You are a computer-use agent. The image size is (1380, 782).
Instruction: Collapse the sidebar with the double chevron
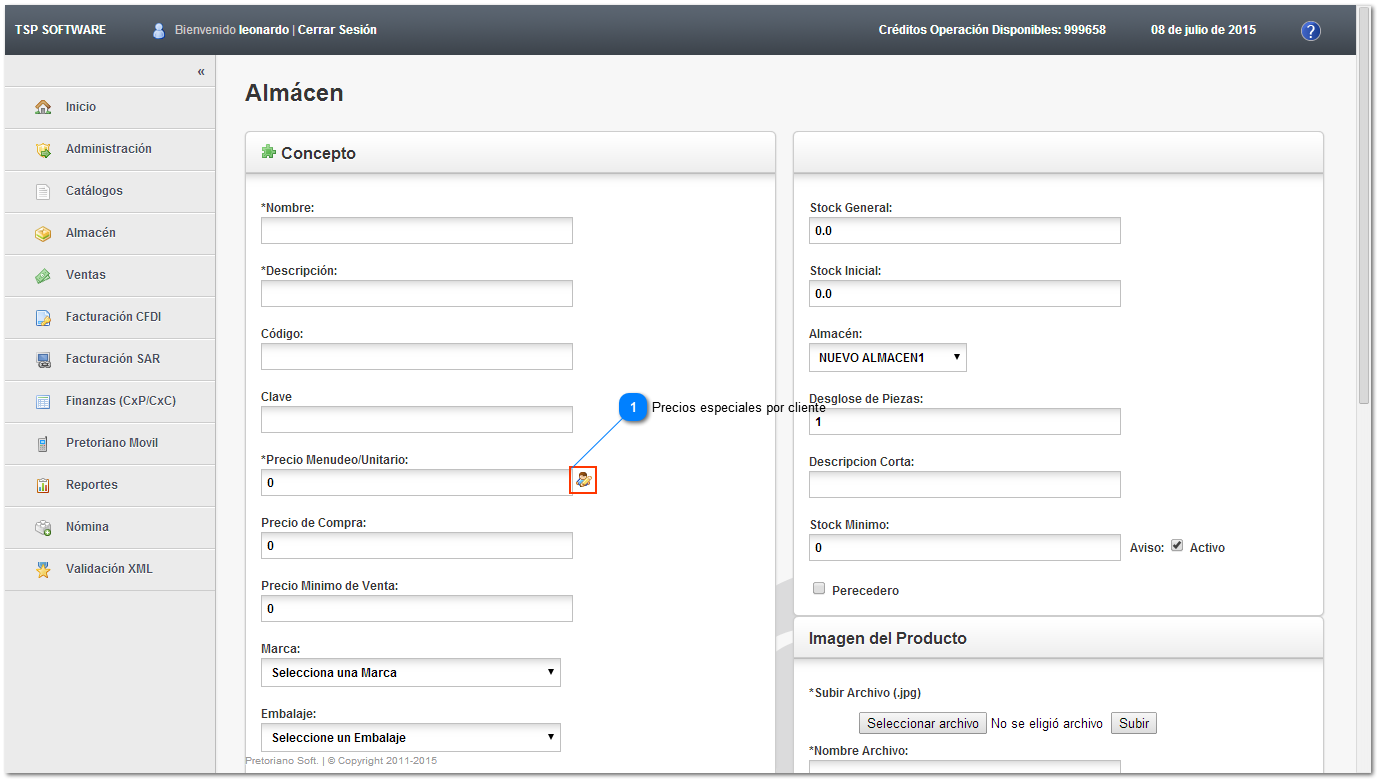click(201, 72)
